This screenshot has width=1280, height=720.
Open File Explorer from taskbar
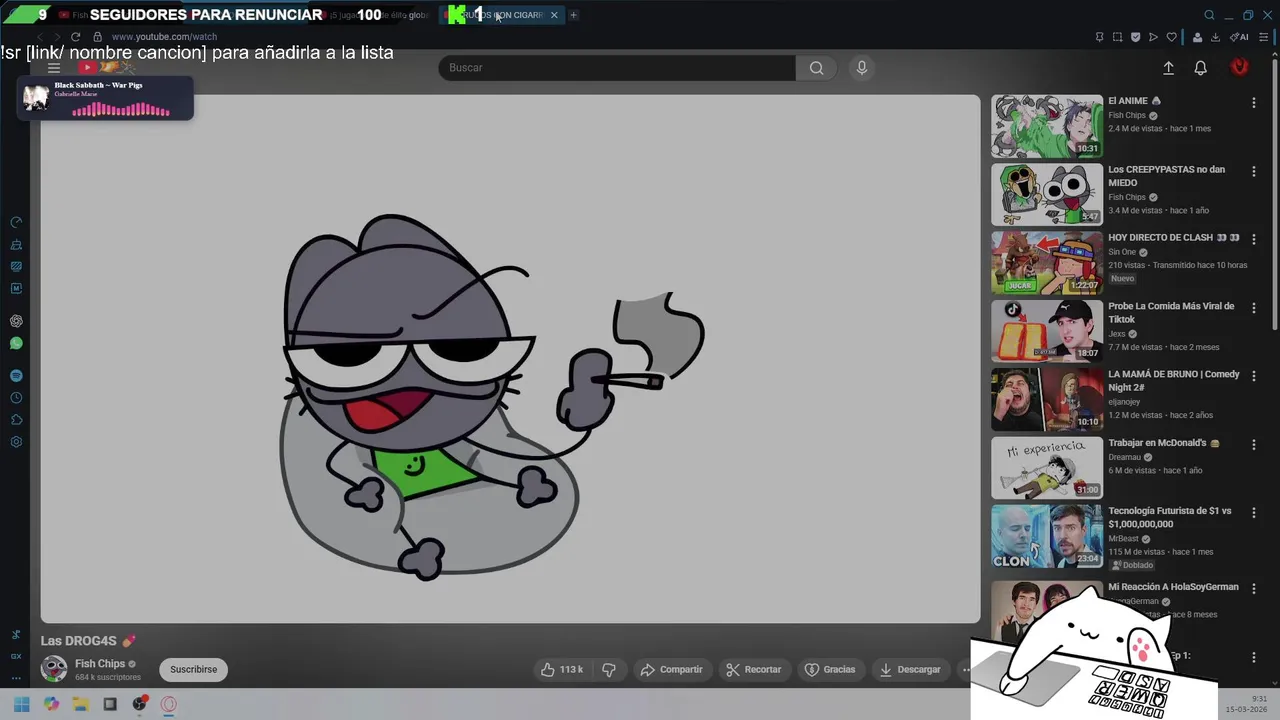click(x=80, y=704)
